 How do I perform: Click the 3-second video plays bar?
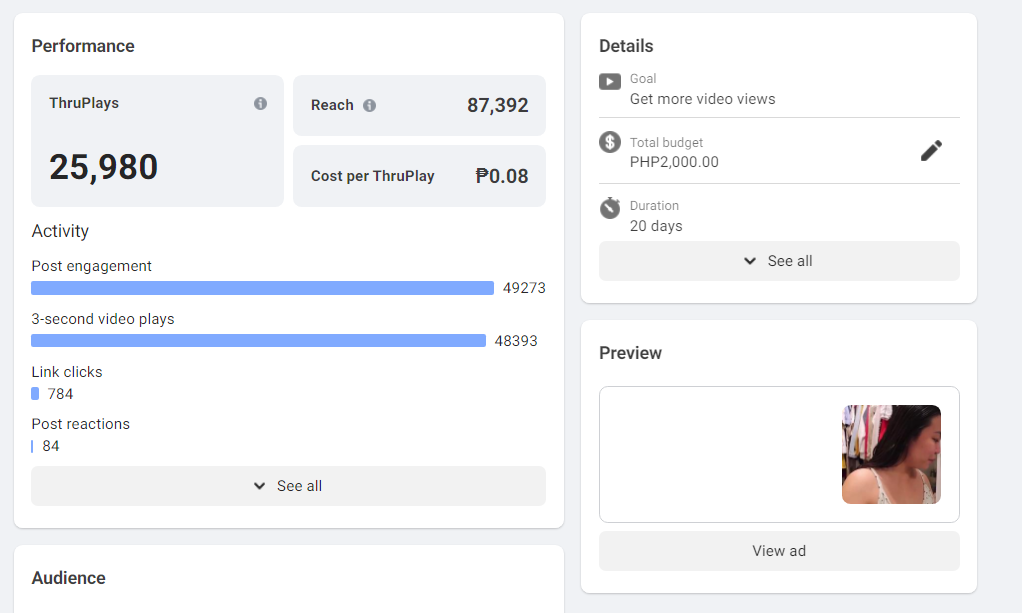click(258, 341)
